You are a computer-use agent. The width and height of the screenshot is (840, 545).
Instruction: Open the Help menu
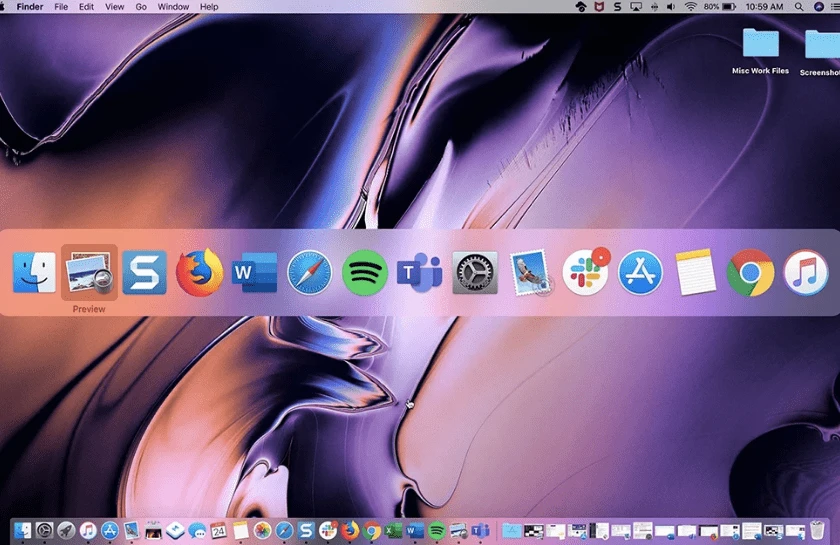[209, 7]
